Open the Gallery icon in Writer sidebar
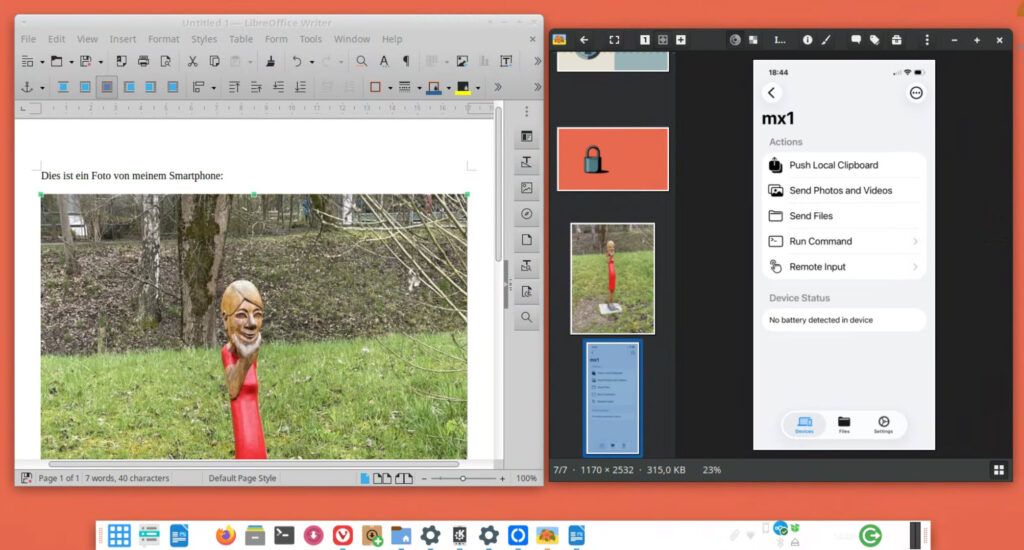The height and width of the screenshot is (550, 1024). (x=527, y=188)
